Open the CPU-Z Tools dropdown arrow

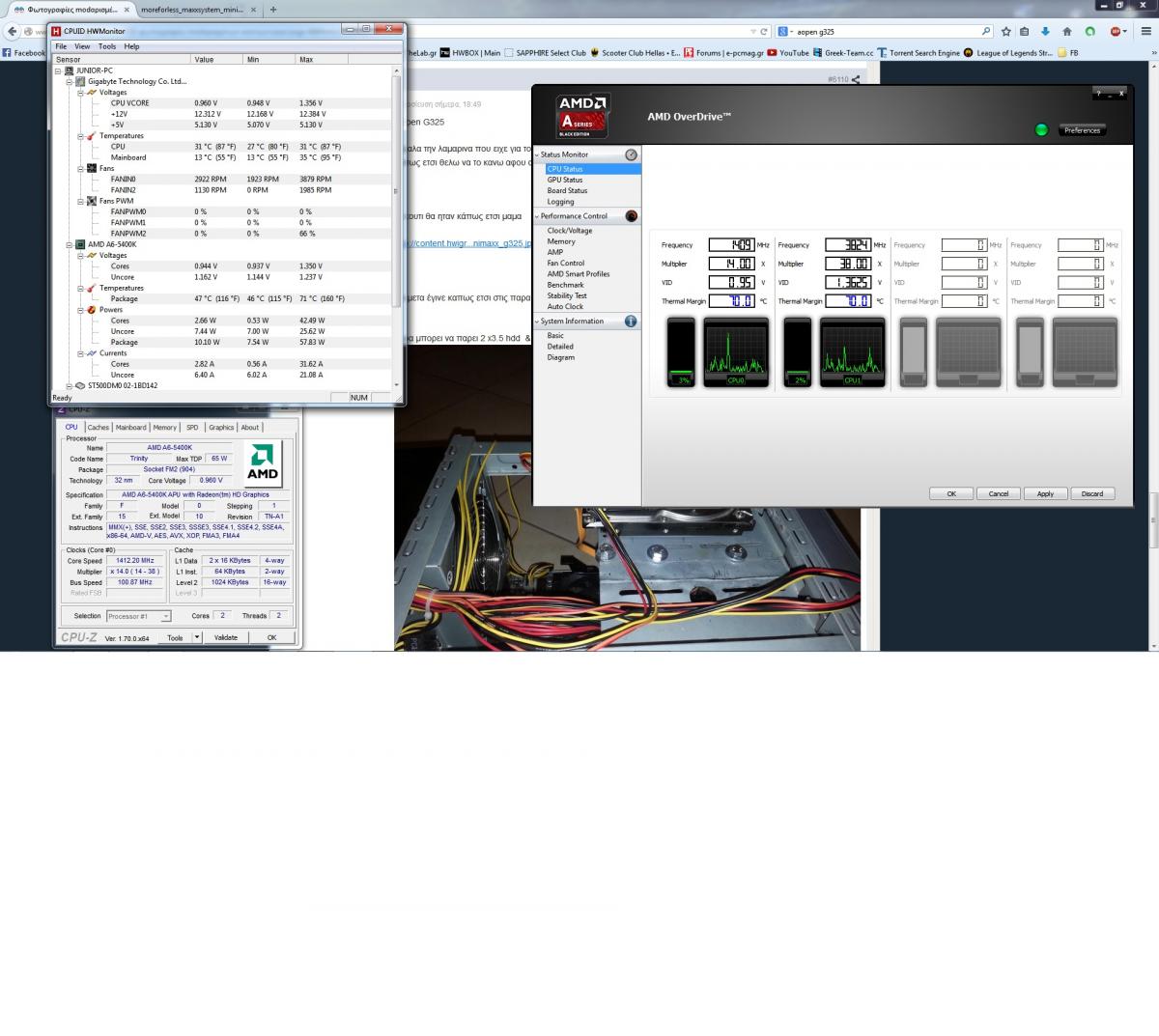pos(197,637)
